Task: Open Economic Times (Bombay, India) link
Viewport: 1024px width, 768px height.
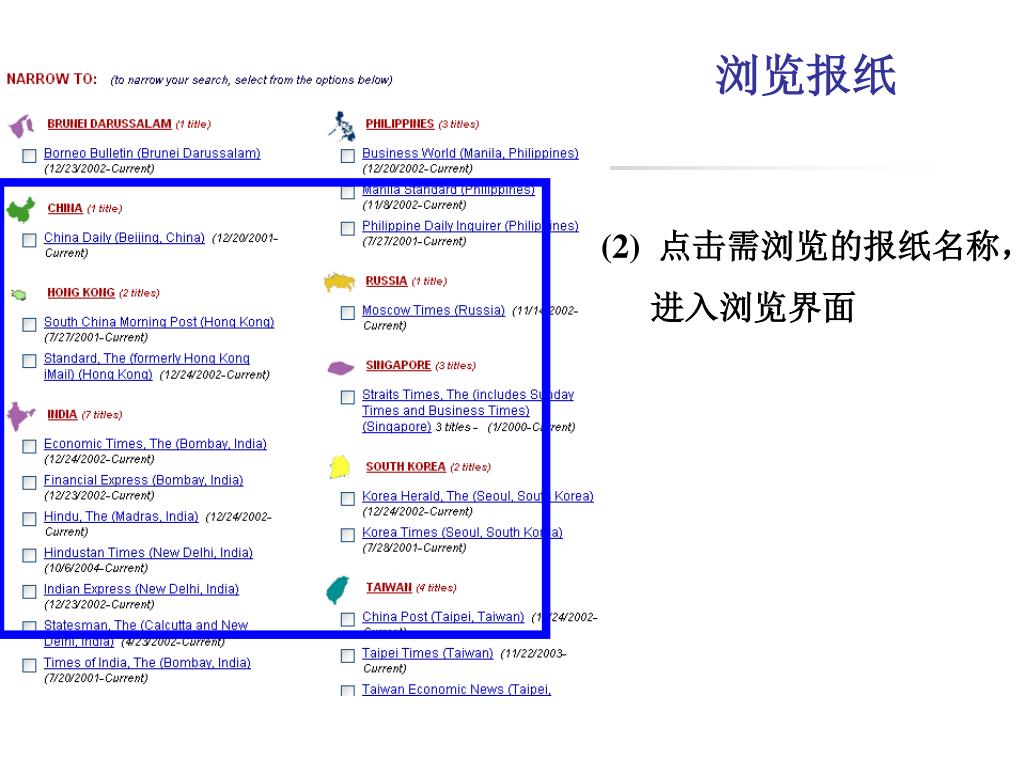Action: tap(155, 443)
